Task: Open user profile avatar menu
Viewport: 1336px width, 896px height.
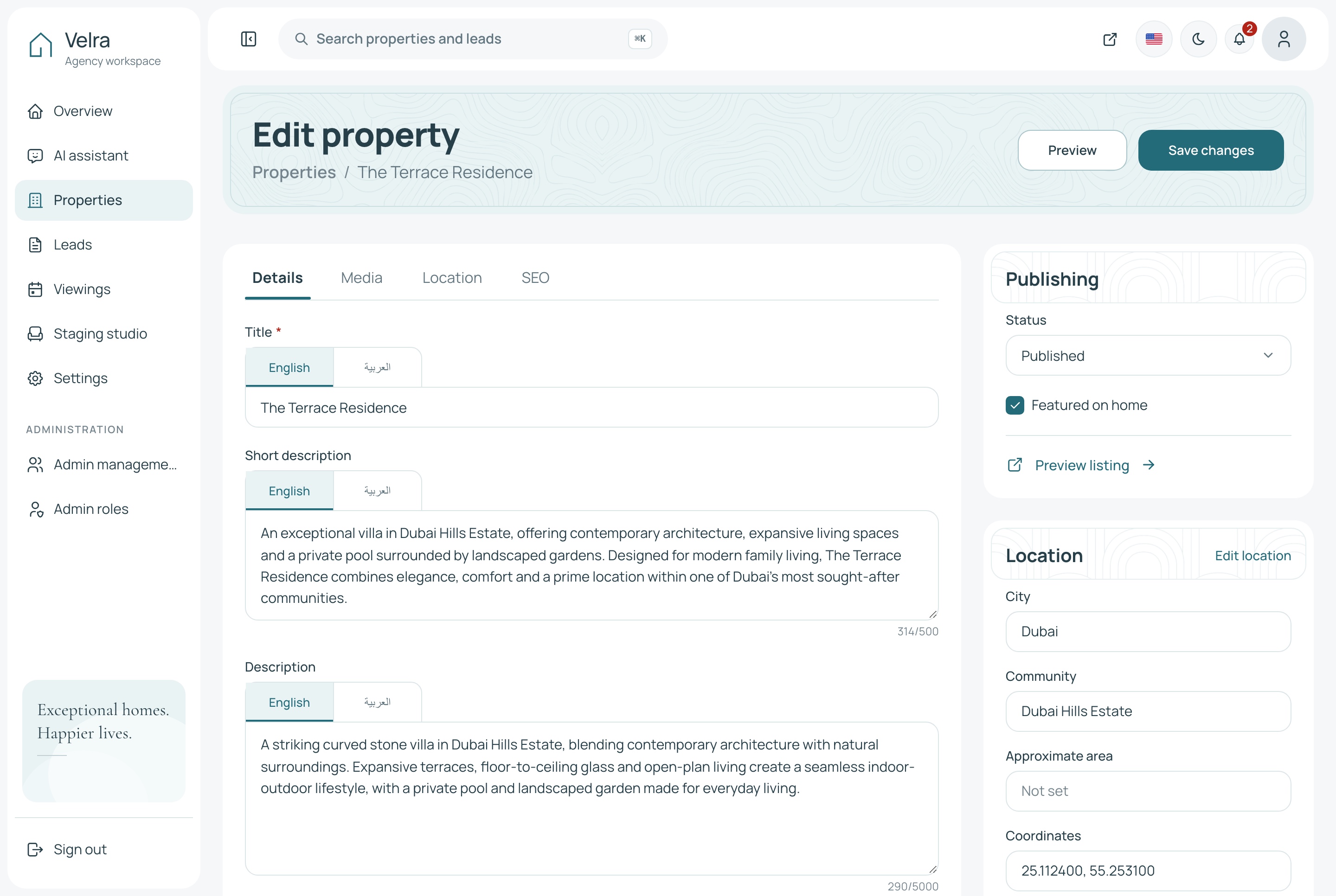Action: click(1284, 39)
